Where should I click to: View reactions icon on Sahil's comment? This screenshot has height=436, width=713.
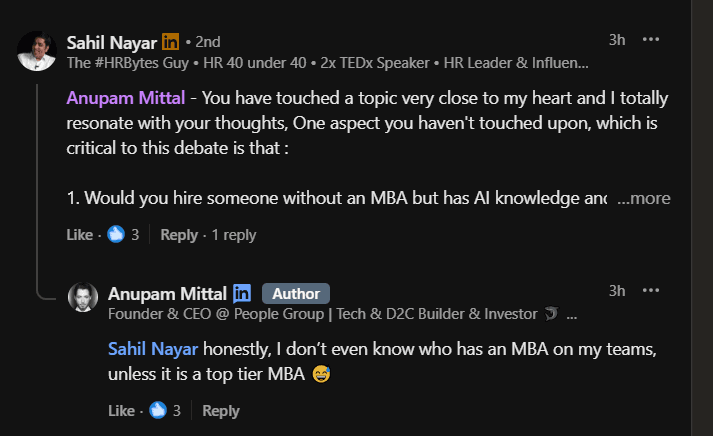pyautogui.click(x=116, y=235)
